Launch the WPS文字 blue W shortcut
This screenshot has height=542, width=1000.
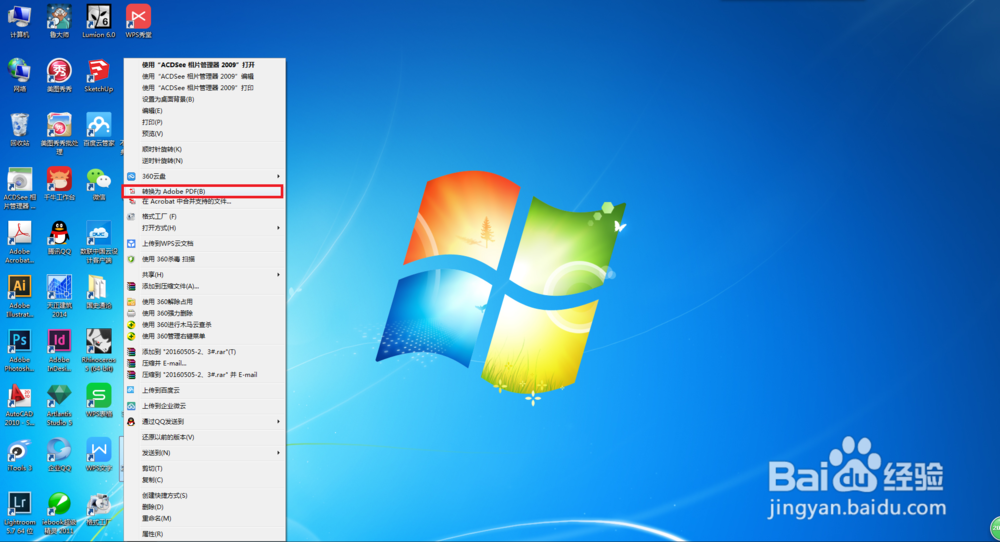(99, 455)
